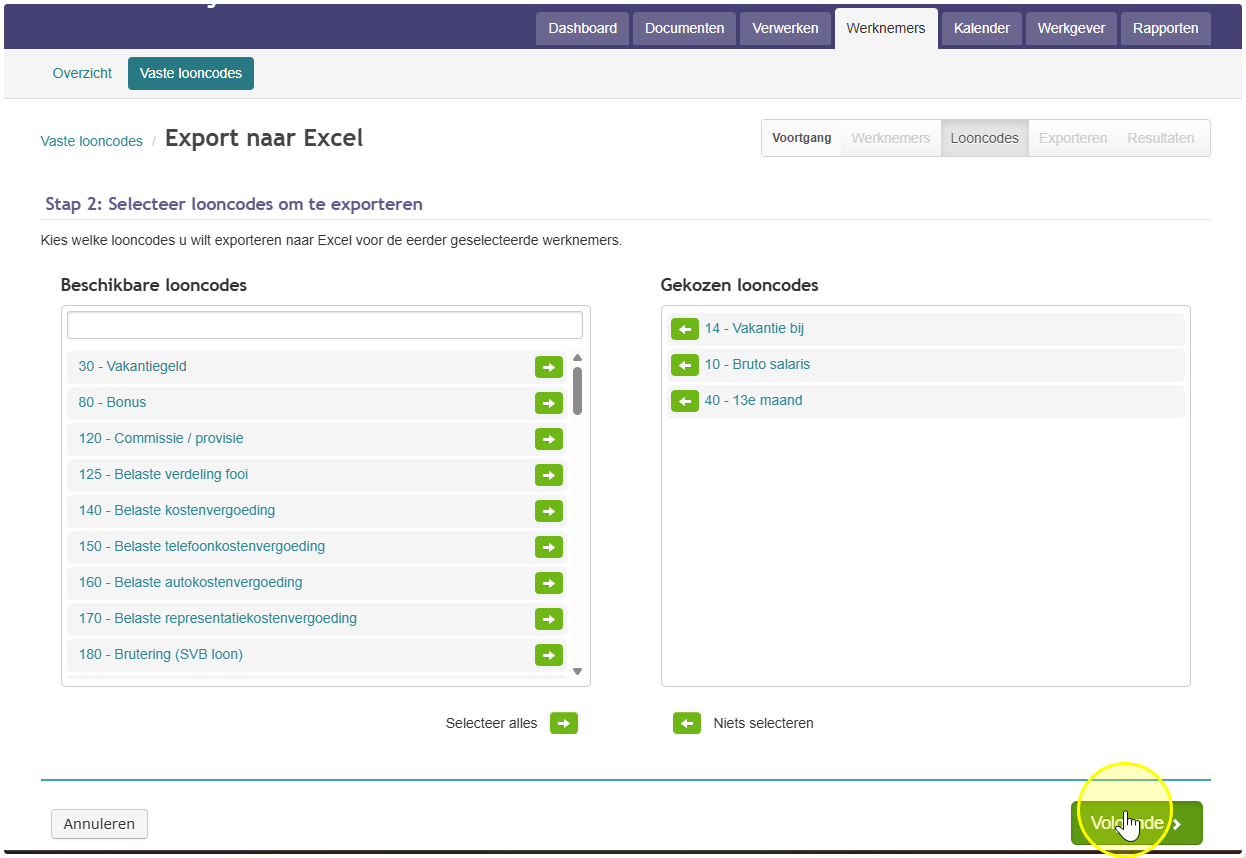Add 150 - Belaste telefoonkostenvergoeding arrow icon
The width and height of the screenshot is (1246, 858).
click(549, 547)
